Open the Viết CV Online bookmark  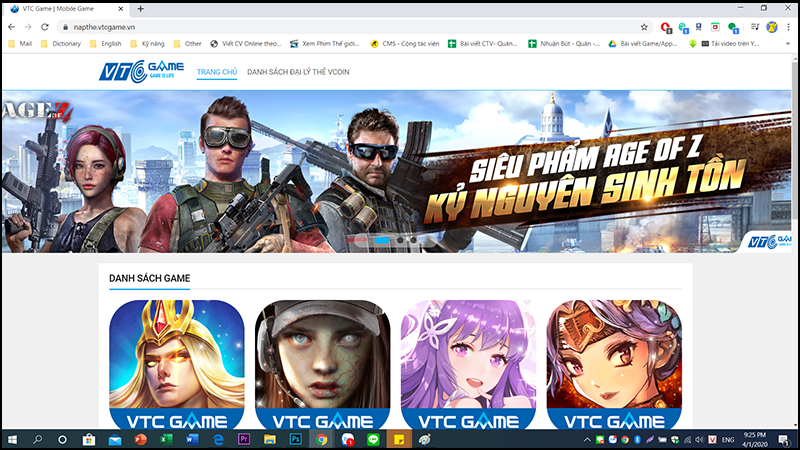click(x=246, y=43)
